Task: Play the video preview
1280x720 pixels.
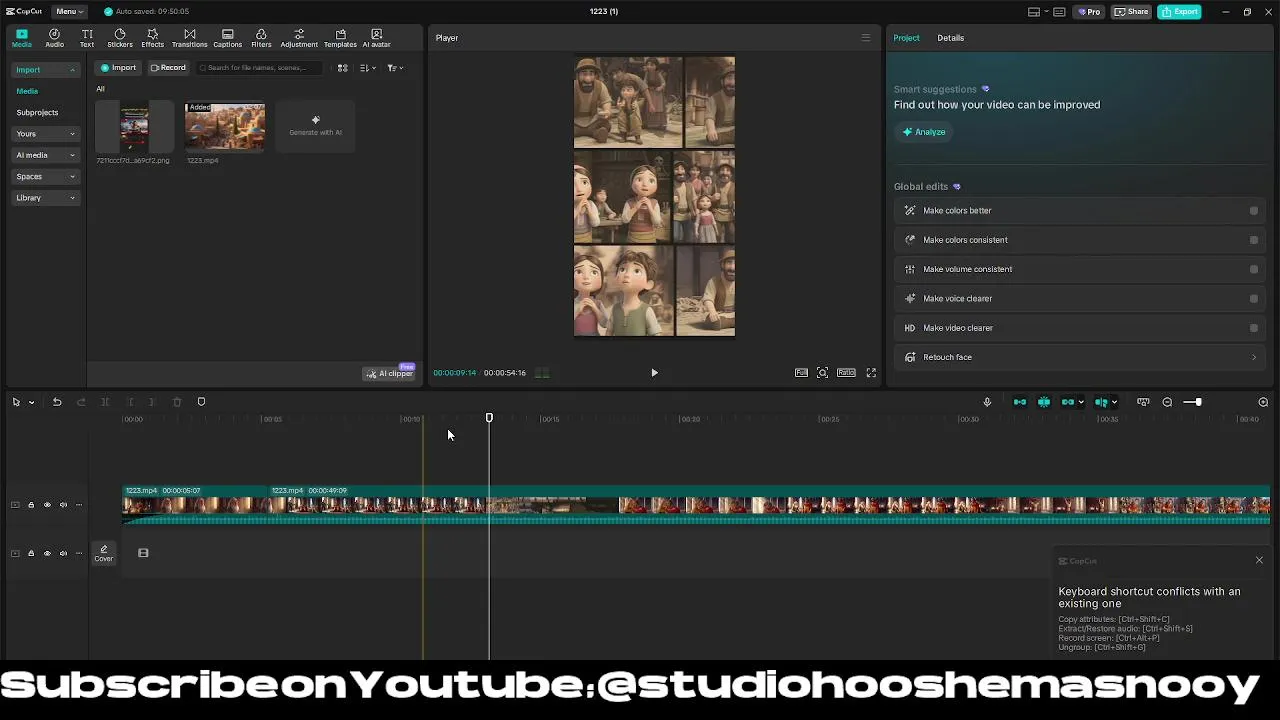Action: (654, 373)
